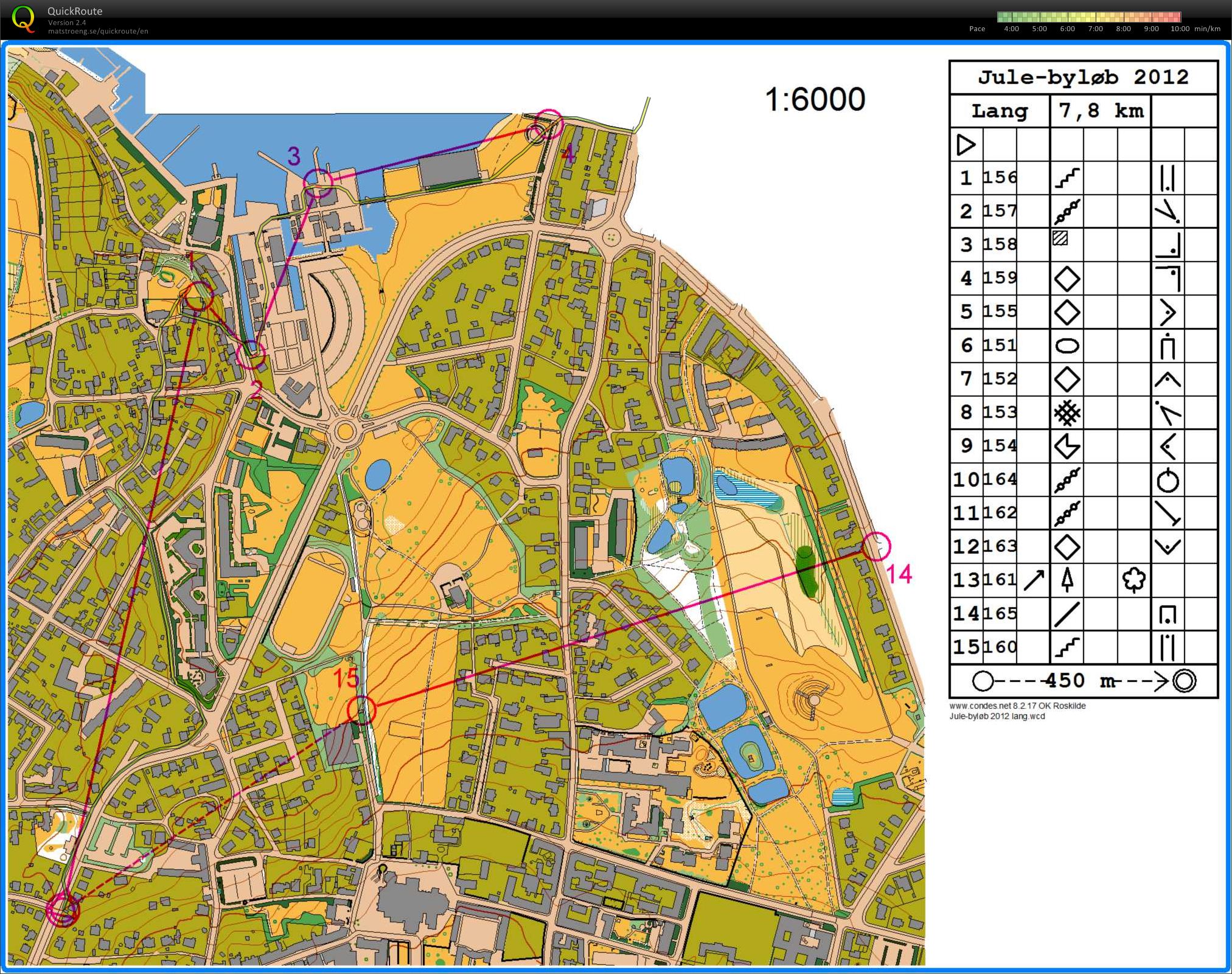
Task: Click the finish double circle in table
Action: coord(1184,681)
